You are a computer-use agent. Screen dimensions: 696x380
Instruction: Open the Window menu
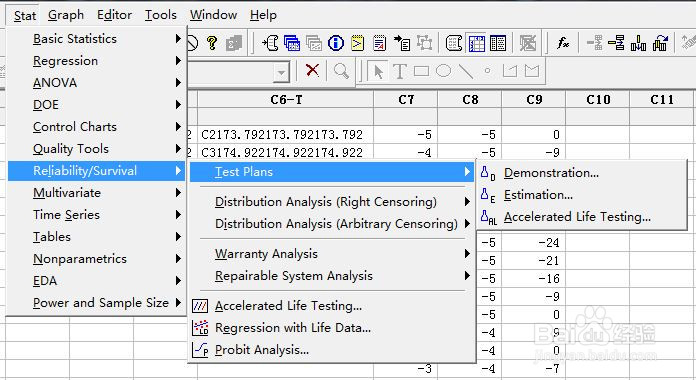coord(214,15)
